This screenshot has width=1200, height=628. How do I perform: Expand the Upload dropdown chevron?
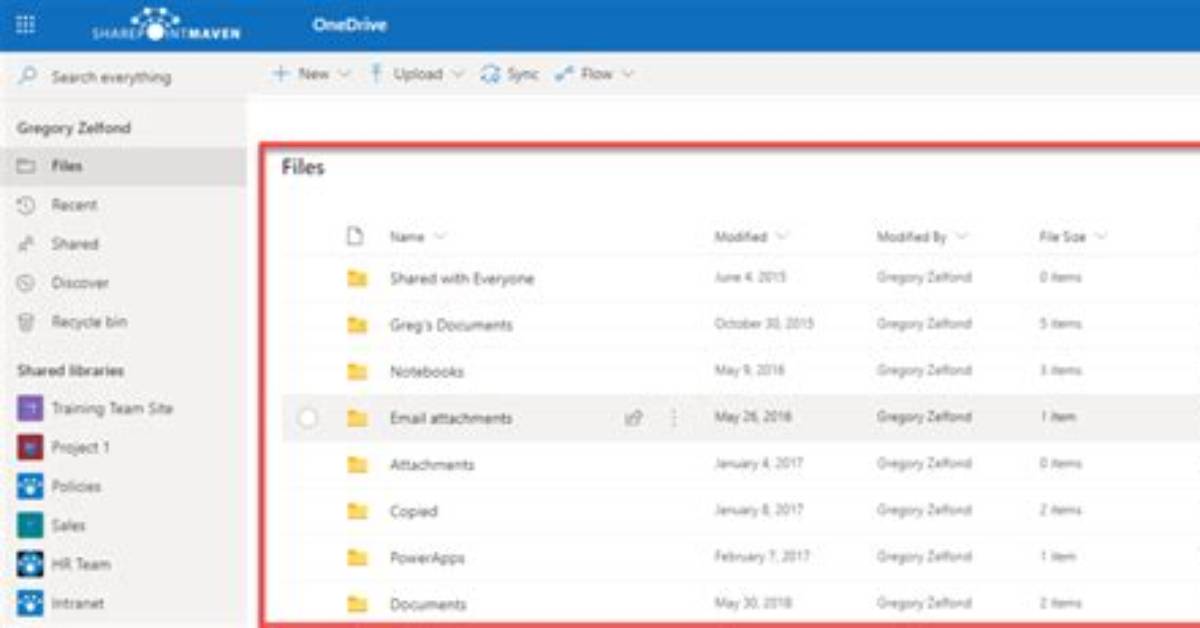pos(458,74)
